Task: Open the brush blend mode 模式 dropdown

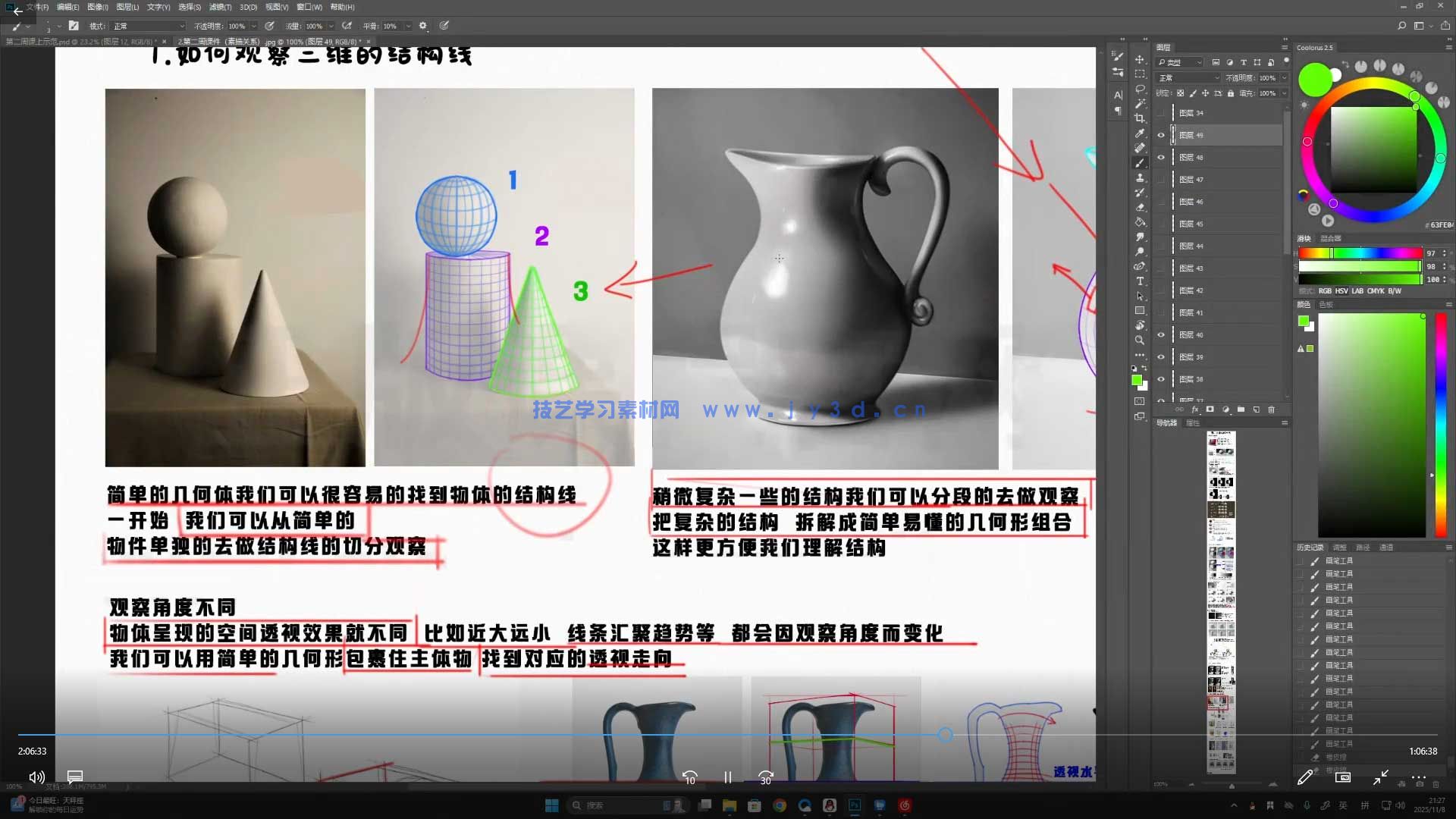Action: 148,26
